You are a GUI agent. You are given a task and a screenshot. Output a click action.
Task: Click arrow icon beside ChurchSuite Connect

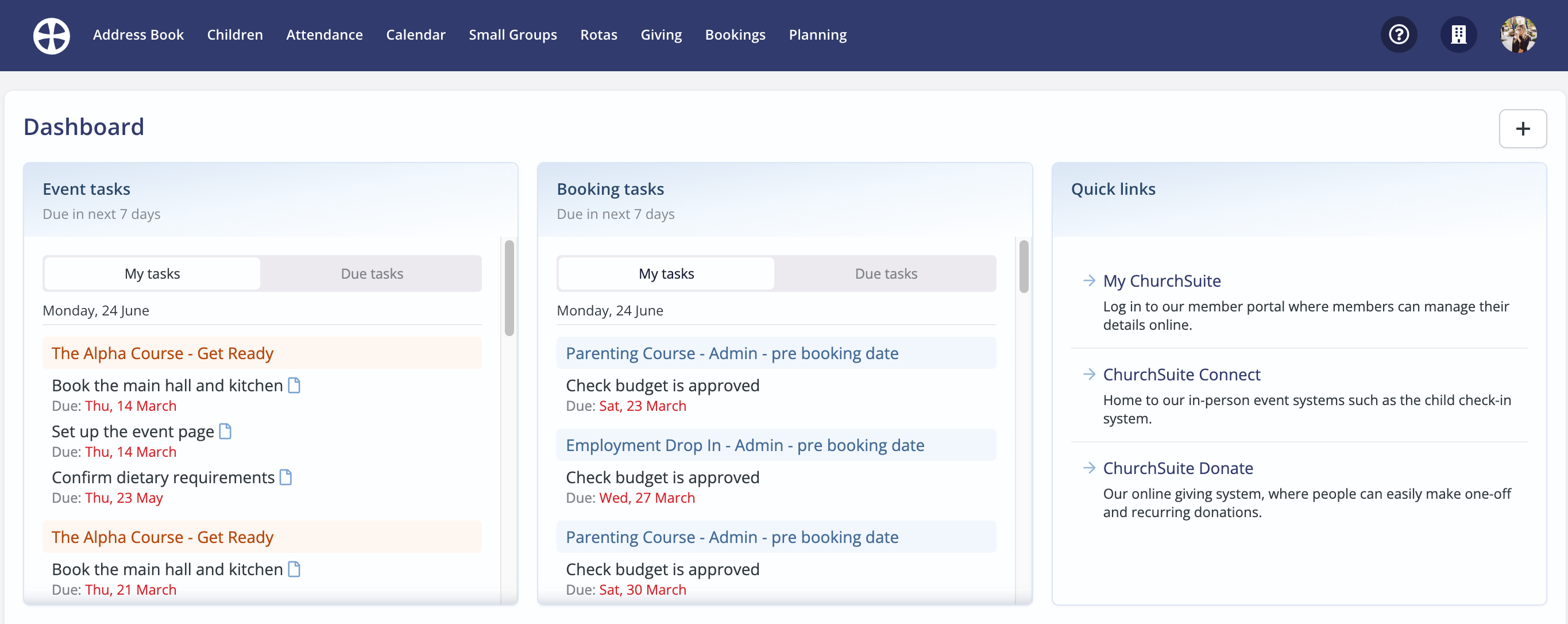click(1089, 375)
